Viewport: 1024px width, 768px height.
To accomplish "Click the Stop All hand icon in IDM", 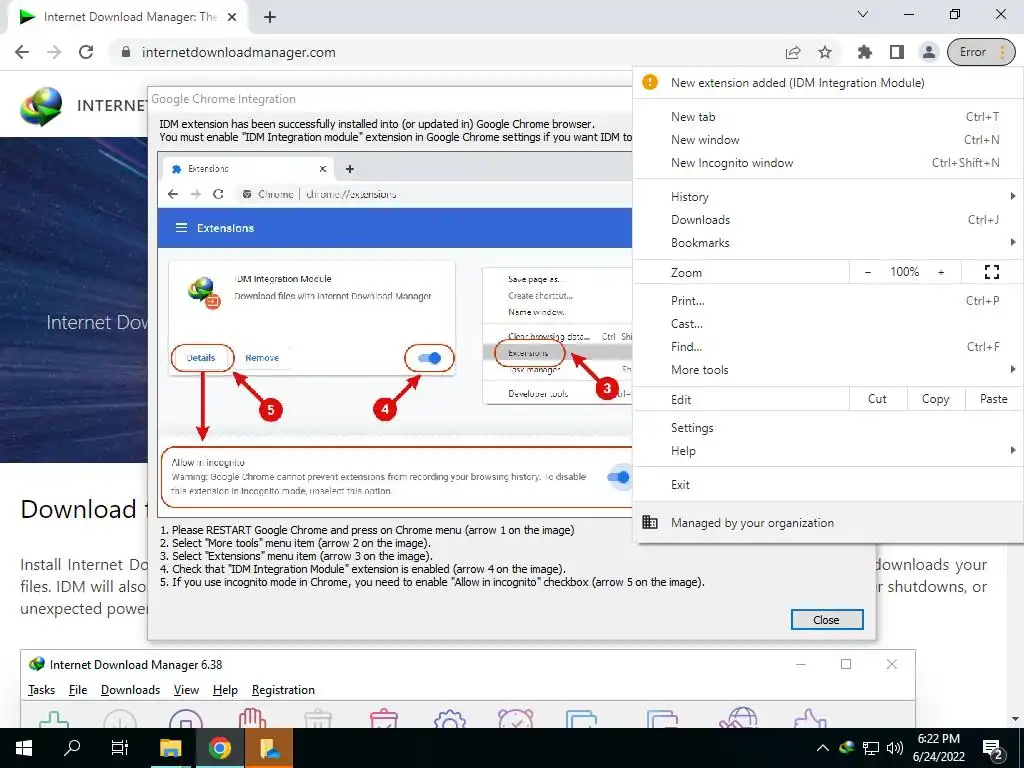I will coord(252,718).
